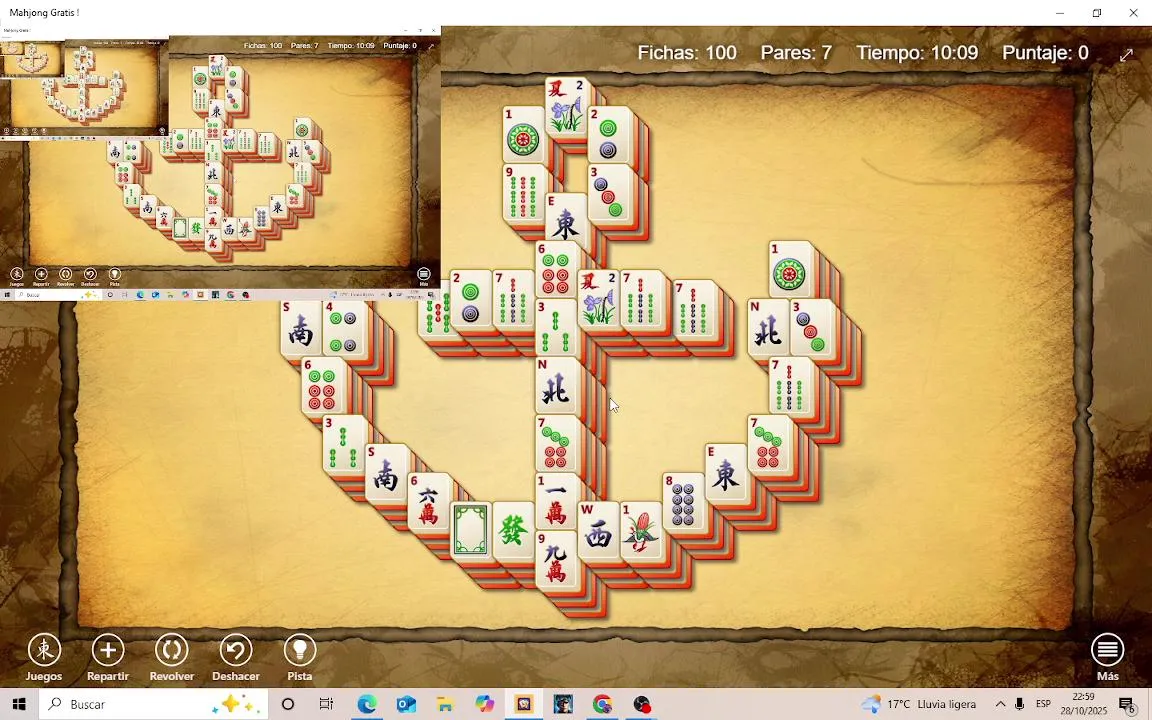The image size is (1152, 720).
Task: Select the iris flower tile on the crossbar
Action: (599, 298)
